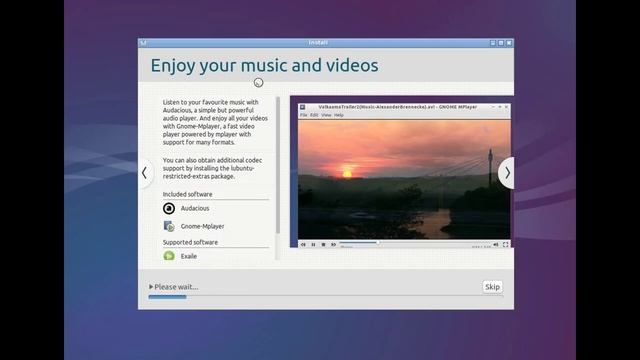The height and width of the screenshot is (360, 640).
Task: Click the 'Included software' heading
Action: [187, 194]
